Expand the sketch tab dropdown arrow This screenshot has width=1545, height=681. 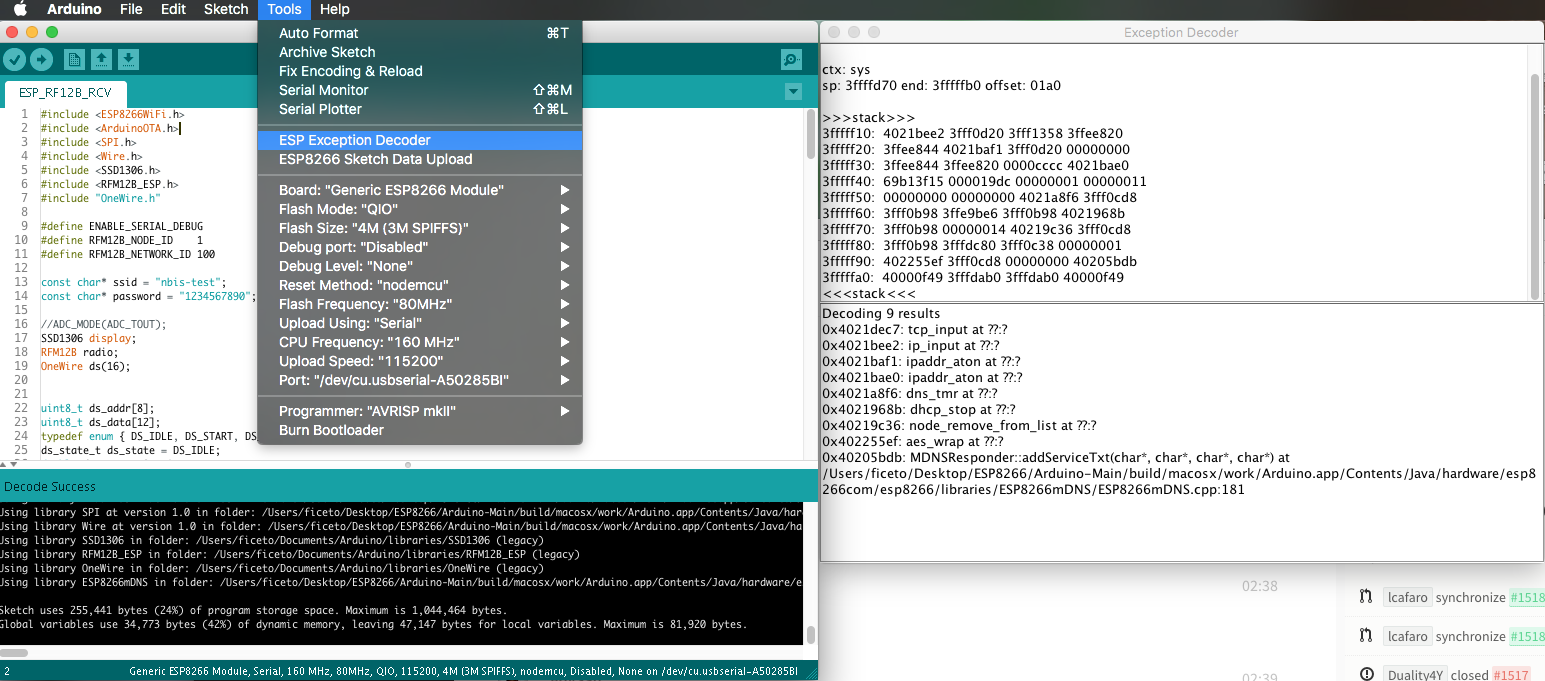pyautogui.click(x=793, y=92)
